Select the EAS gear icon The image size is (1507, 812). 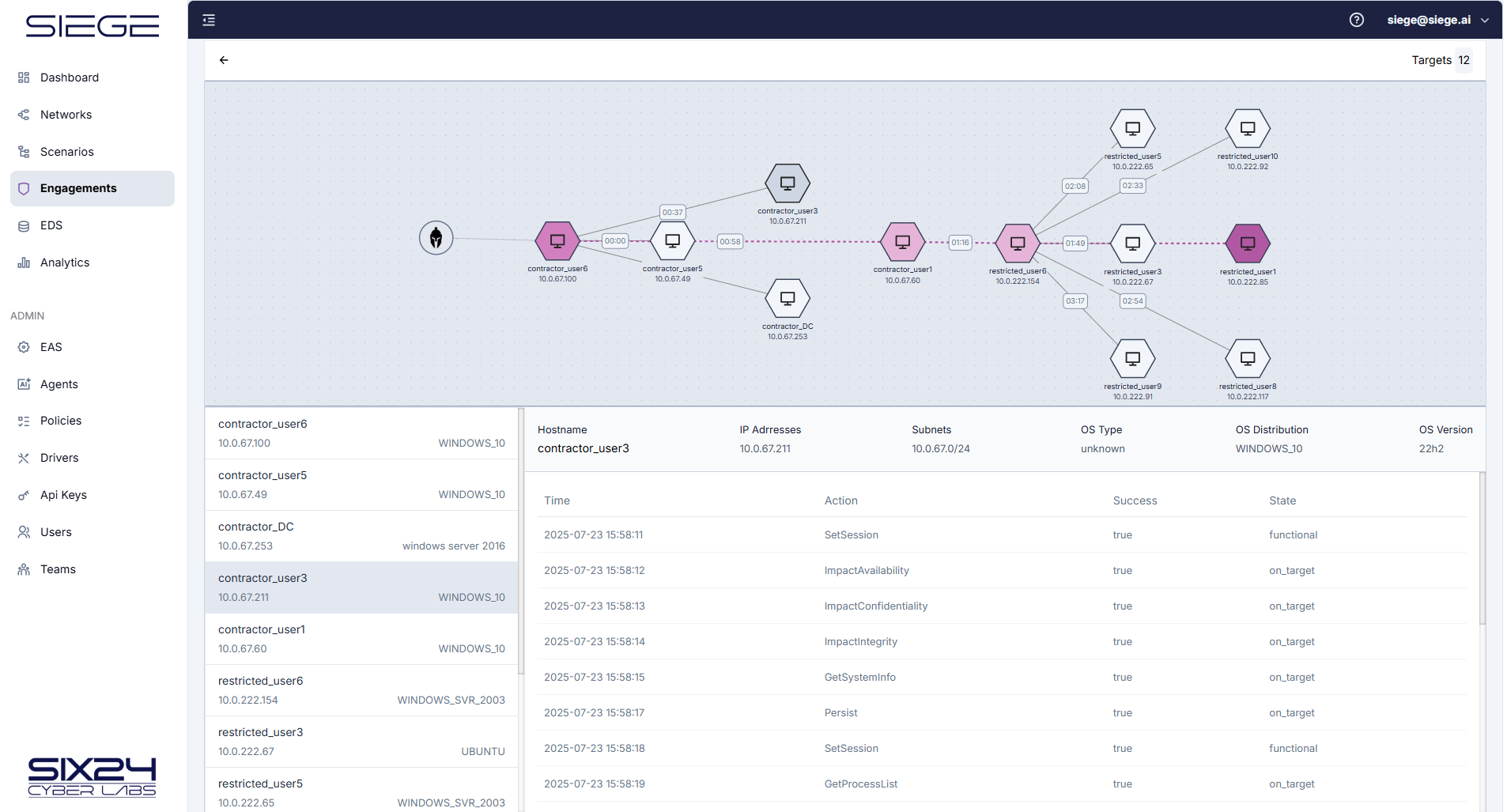pos(23,346)
